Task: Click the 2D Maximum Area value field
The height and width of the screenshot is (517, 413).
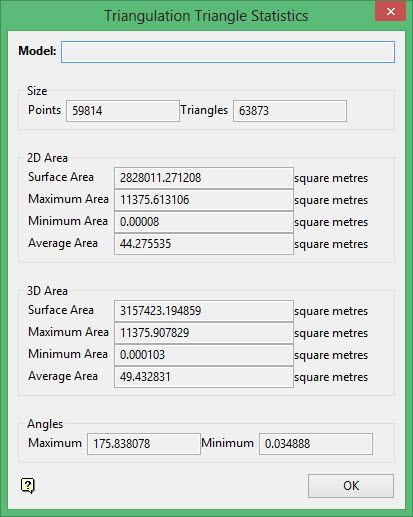Action: pos(204,200)
